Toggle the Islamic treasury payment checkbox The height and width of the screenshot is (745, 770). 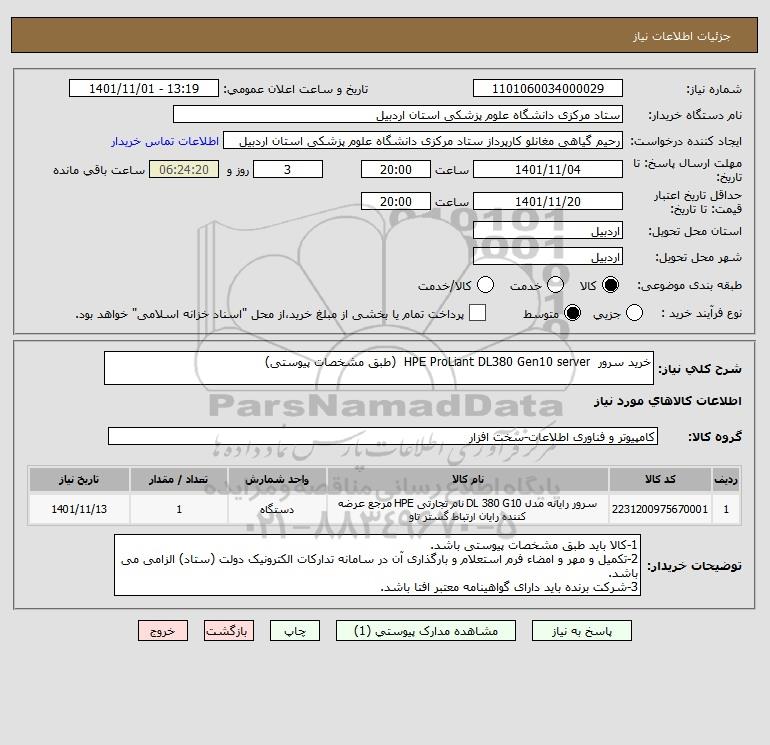click(x=477, y=313)
